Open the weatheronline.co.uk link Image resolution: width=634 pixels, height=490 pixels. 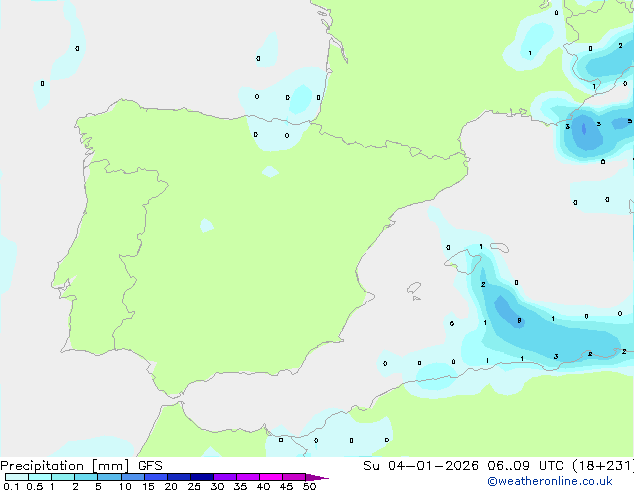pos(550,481)
